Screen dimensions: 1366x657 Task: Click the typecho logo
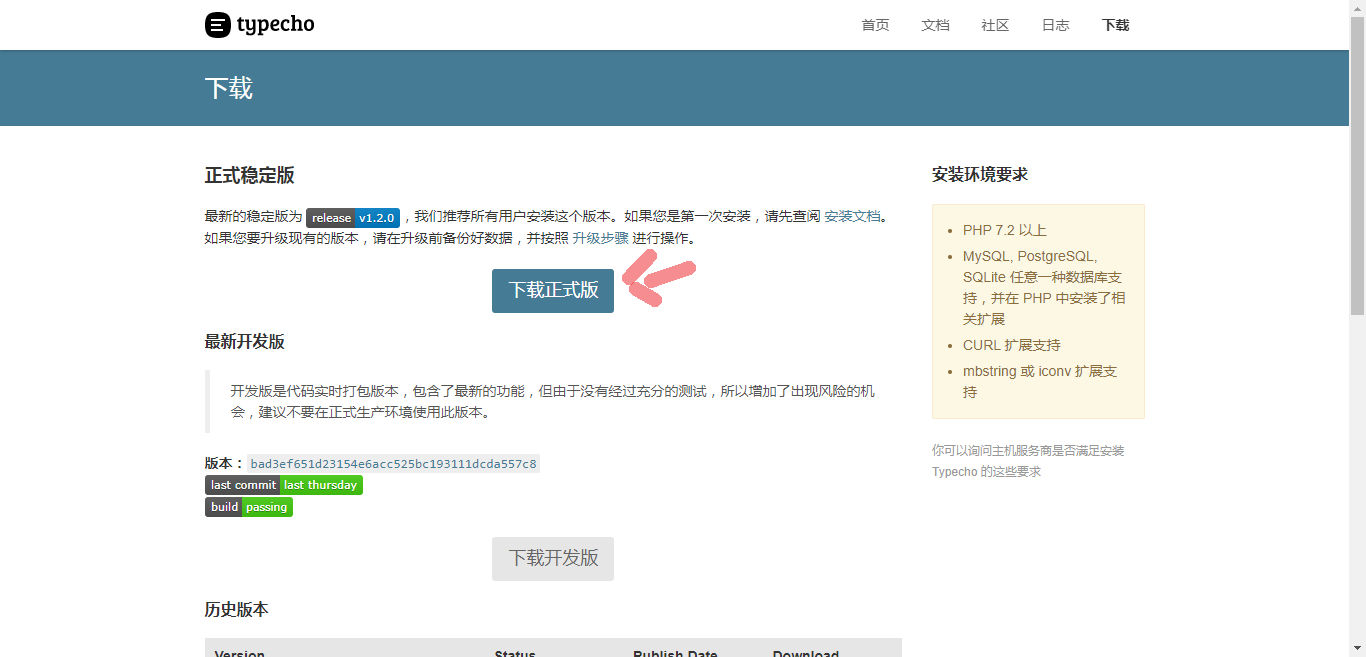(x=260, y=25)
